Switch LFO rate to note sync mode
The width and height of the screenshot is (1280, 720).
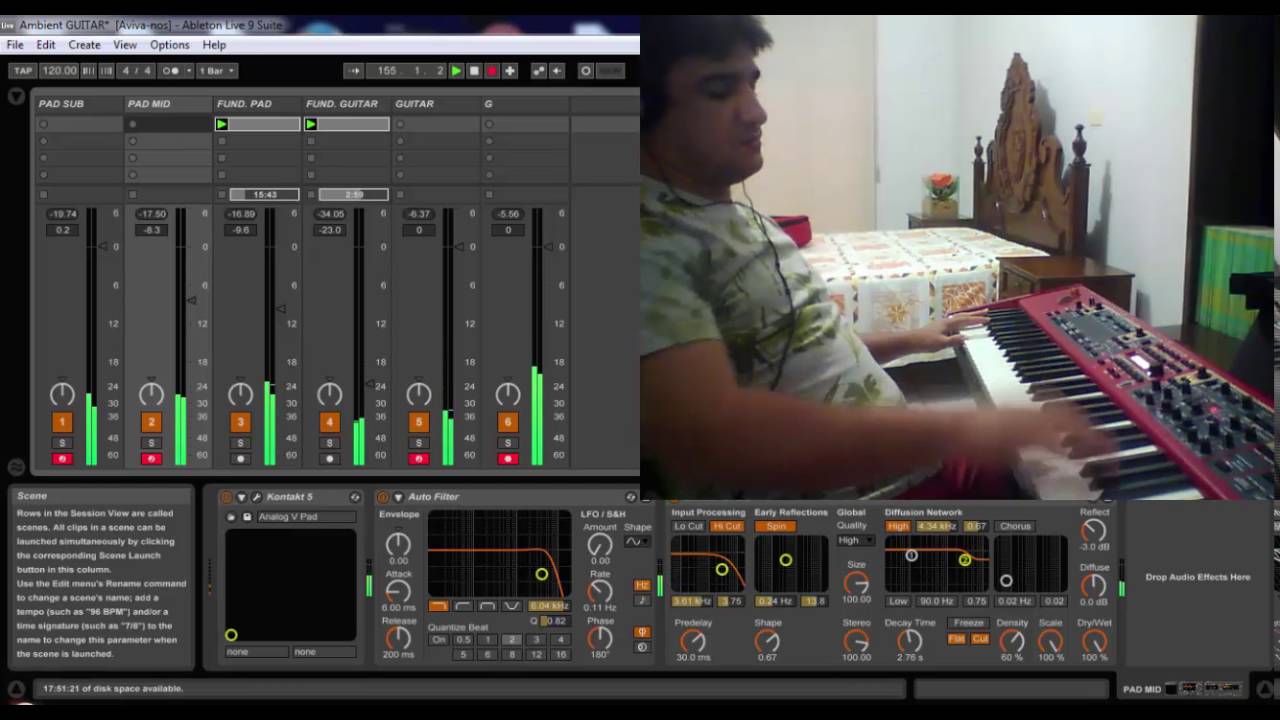click(x=642, y=600)
